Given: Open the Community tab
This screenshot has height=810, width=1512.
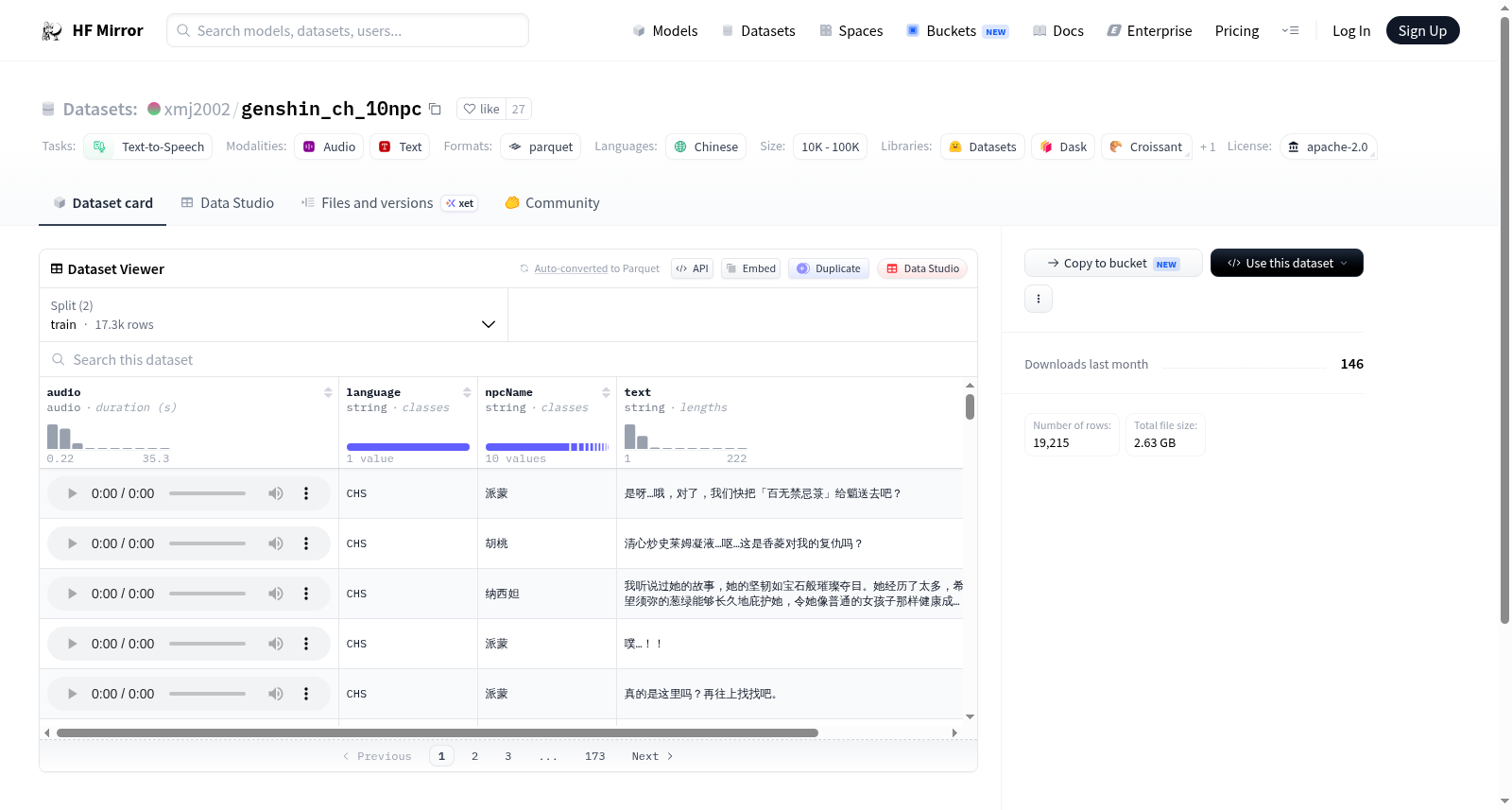Looking at the screenshot, I should 552,203.
